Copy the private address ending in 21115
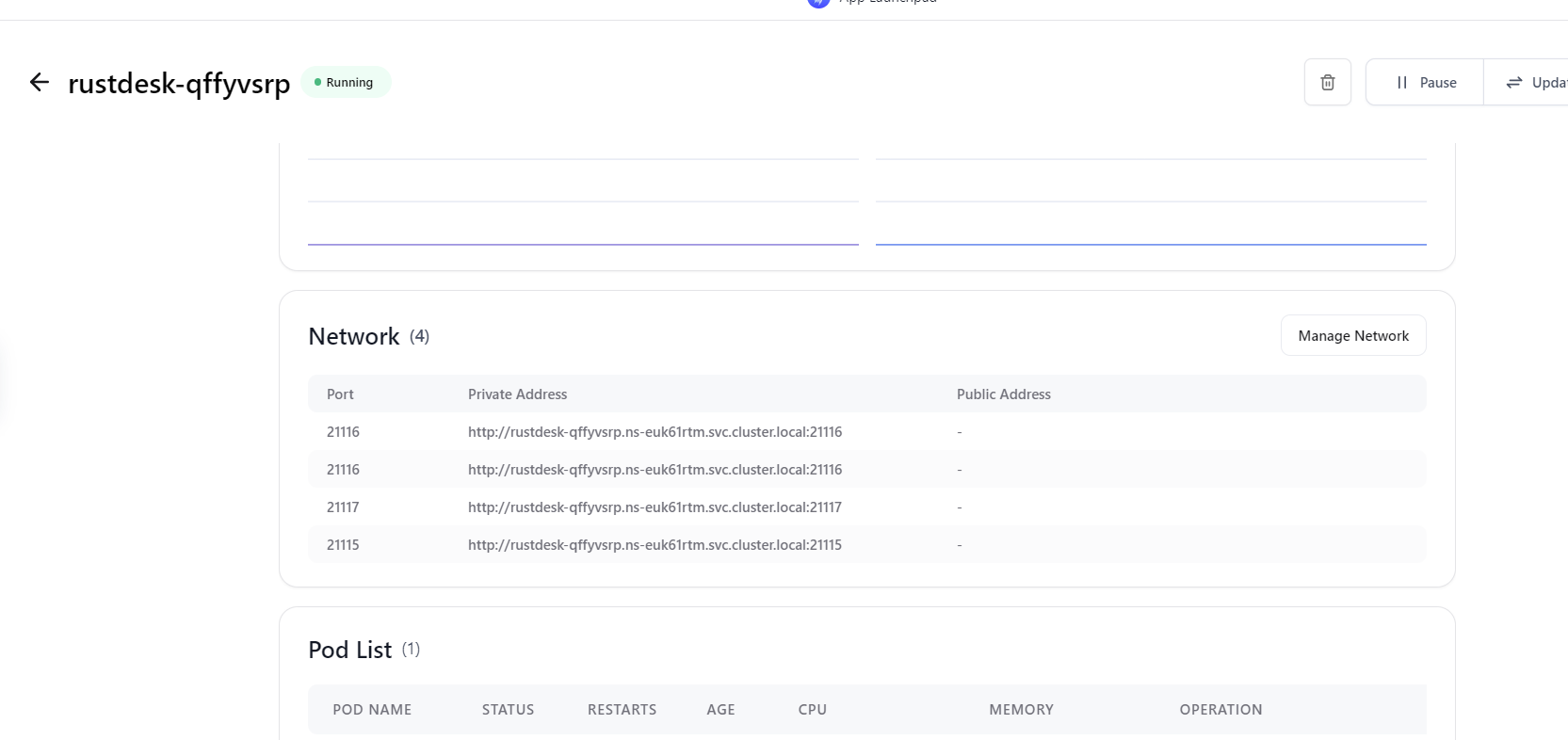 pos(655,545)
